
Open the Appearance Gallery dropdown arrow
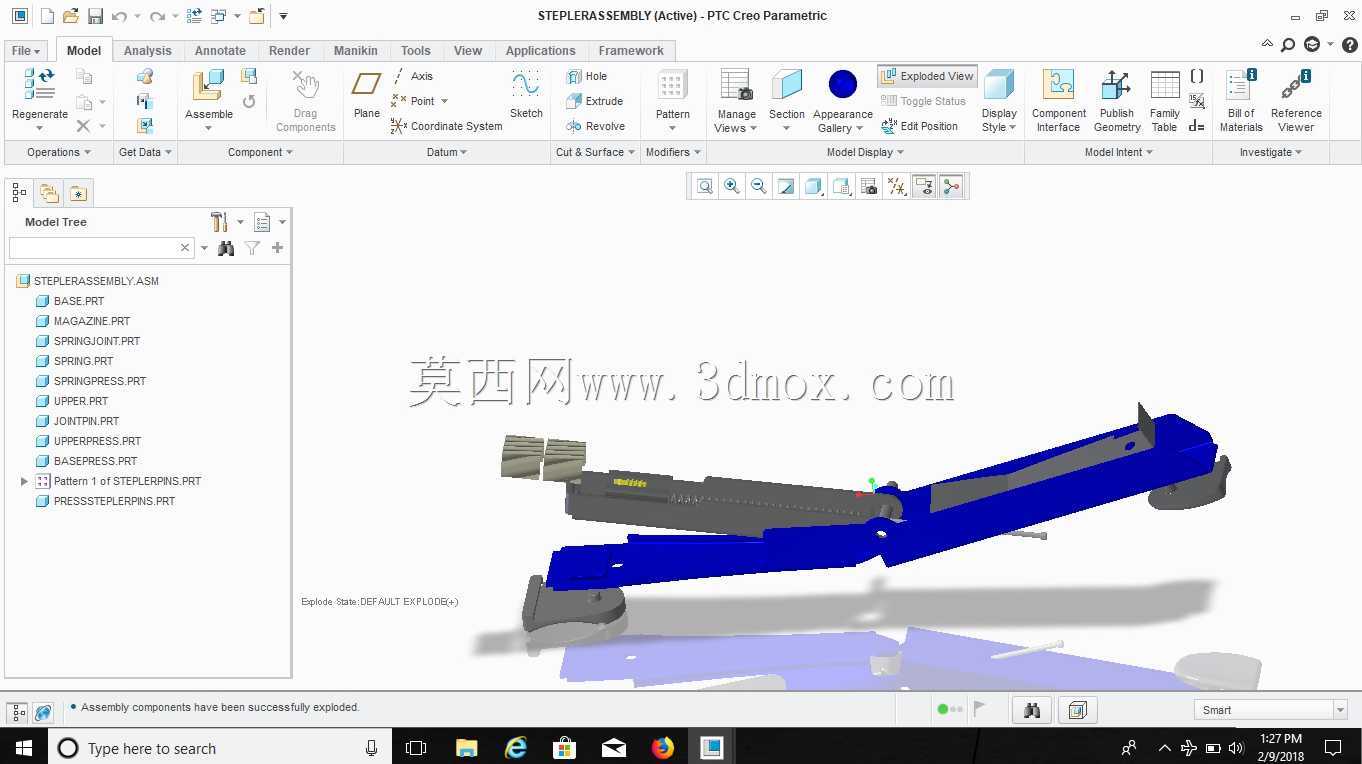[x=860, y=128]
